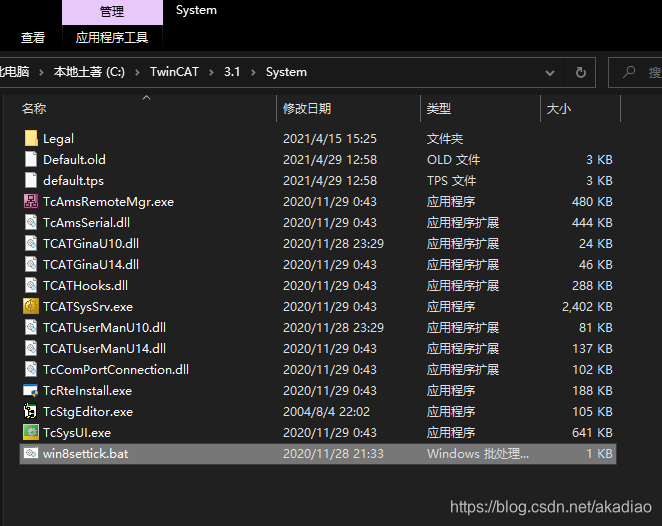662x526 pixels.
Task: Select file name TcAmsSerial.dll
Action: pyautogui.click(x=87, y=223)
